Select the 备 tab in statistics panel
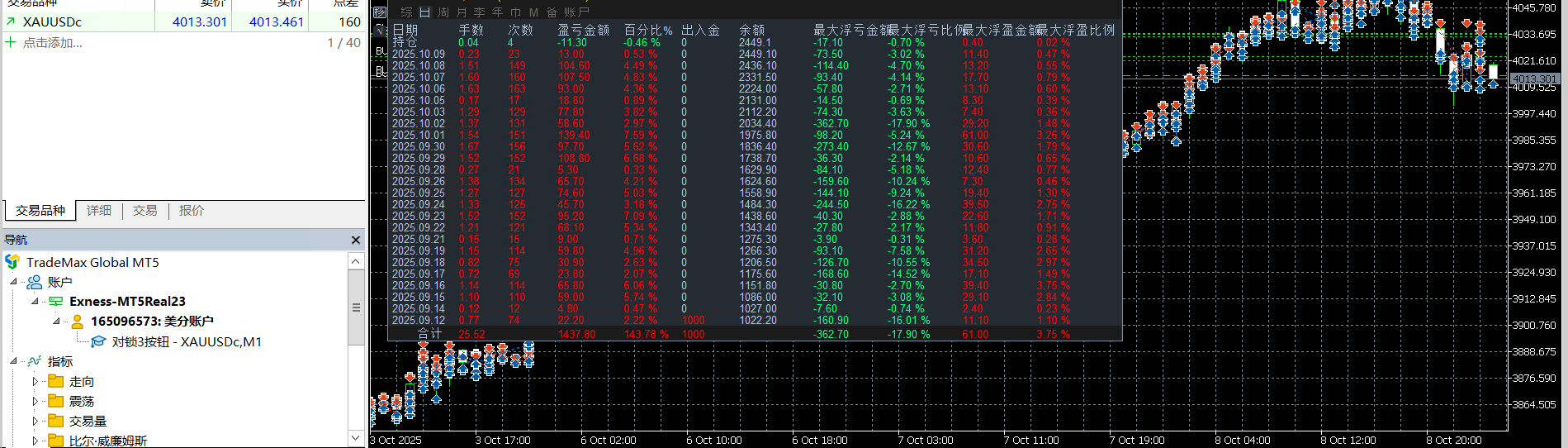Viewport: 1568px width, 448px height. click(x=552, y=12)
